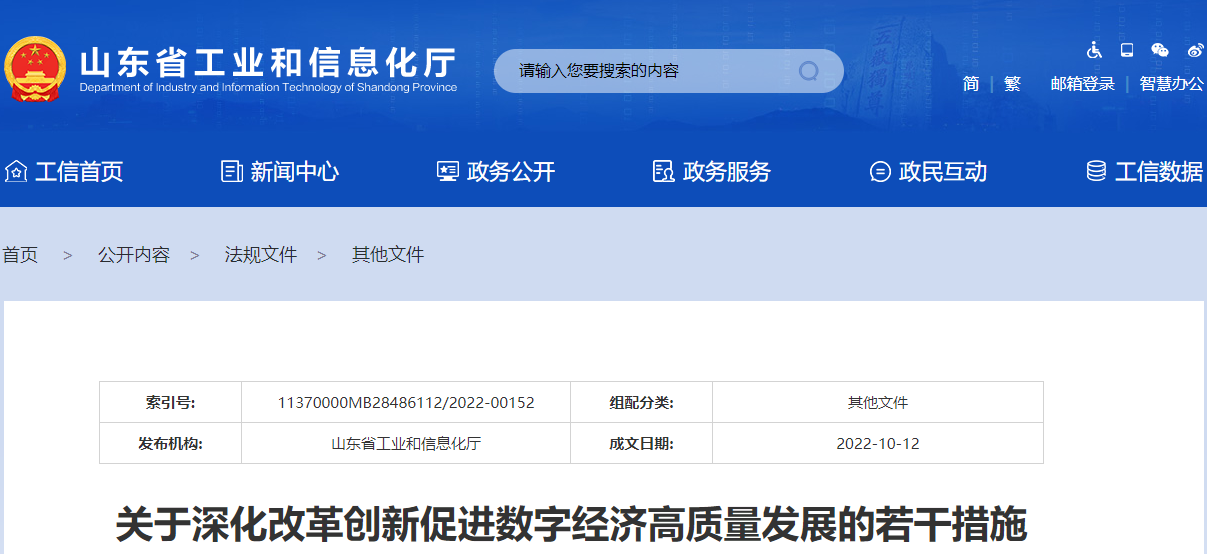
Task: Open the Weibo icon link
Action: coord(1195,50)
